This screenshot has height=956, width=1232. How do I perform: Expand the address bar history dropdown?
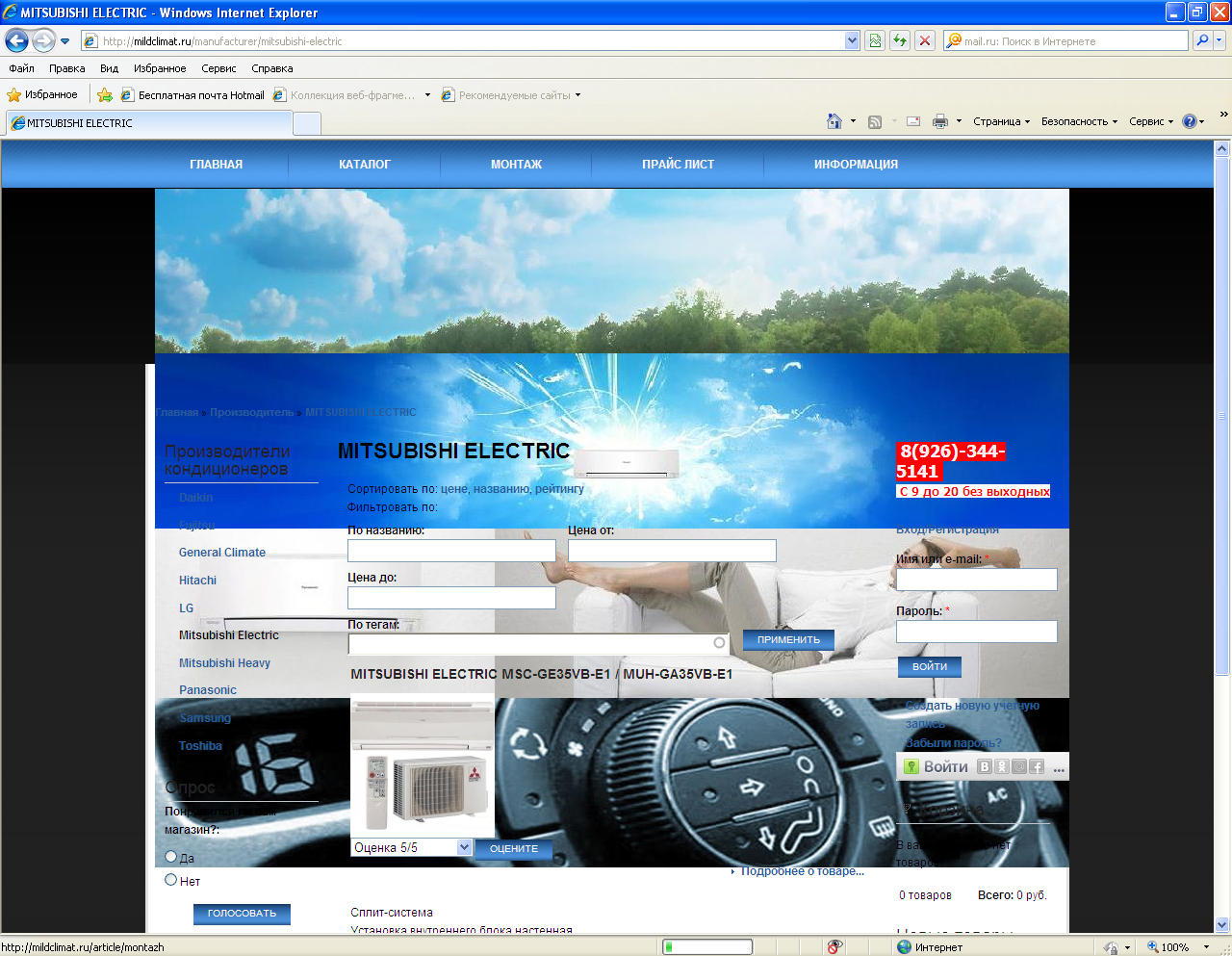[x=852, y=40]
